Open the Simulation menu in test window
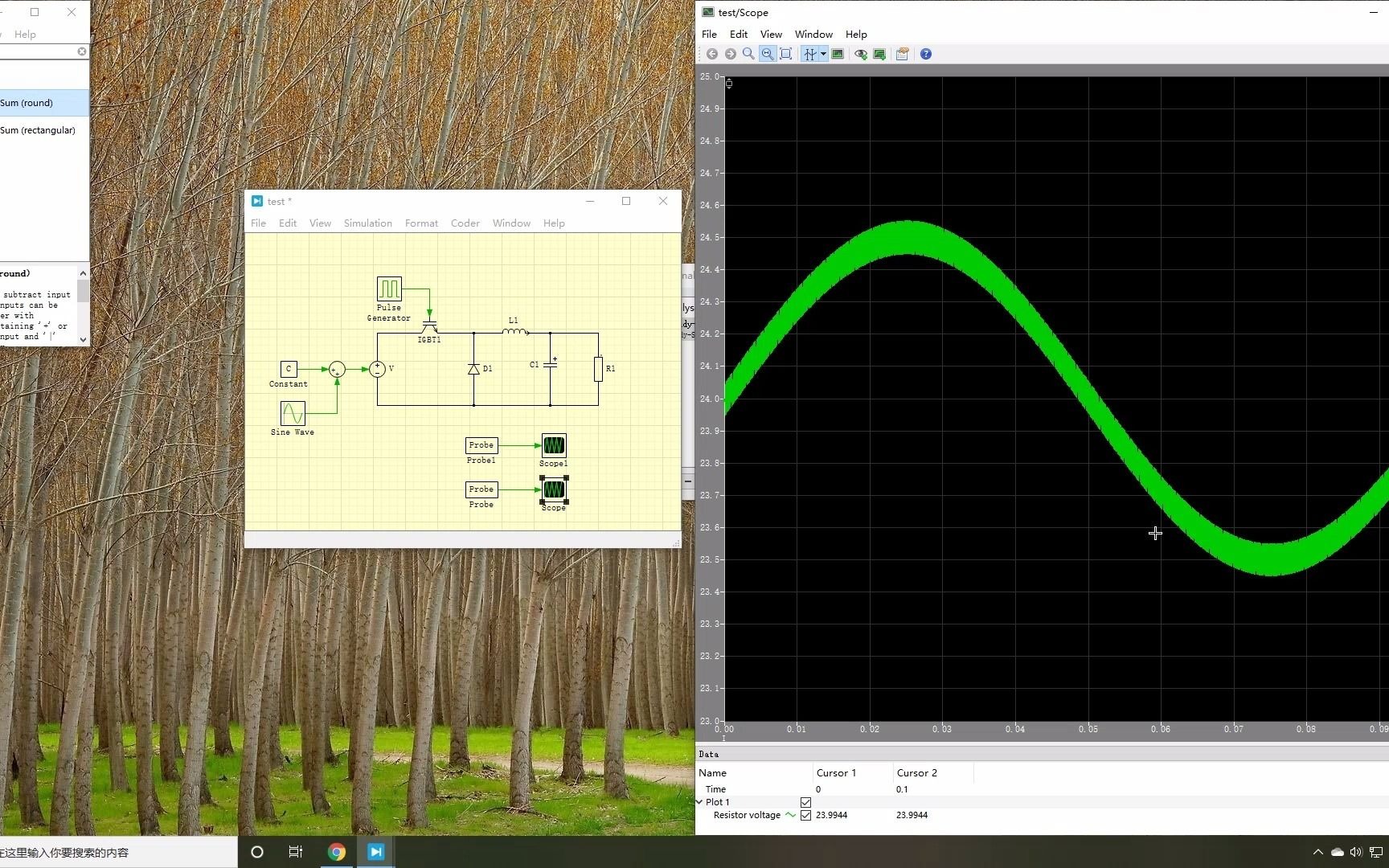1389x868 pixels. [368, 223]
